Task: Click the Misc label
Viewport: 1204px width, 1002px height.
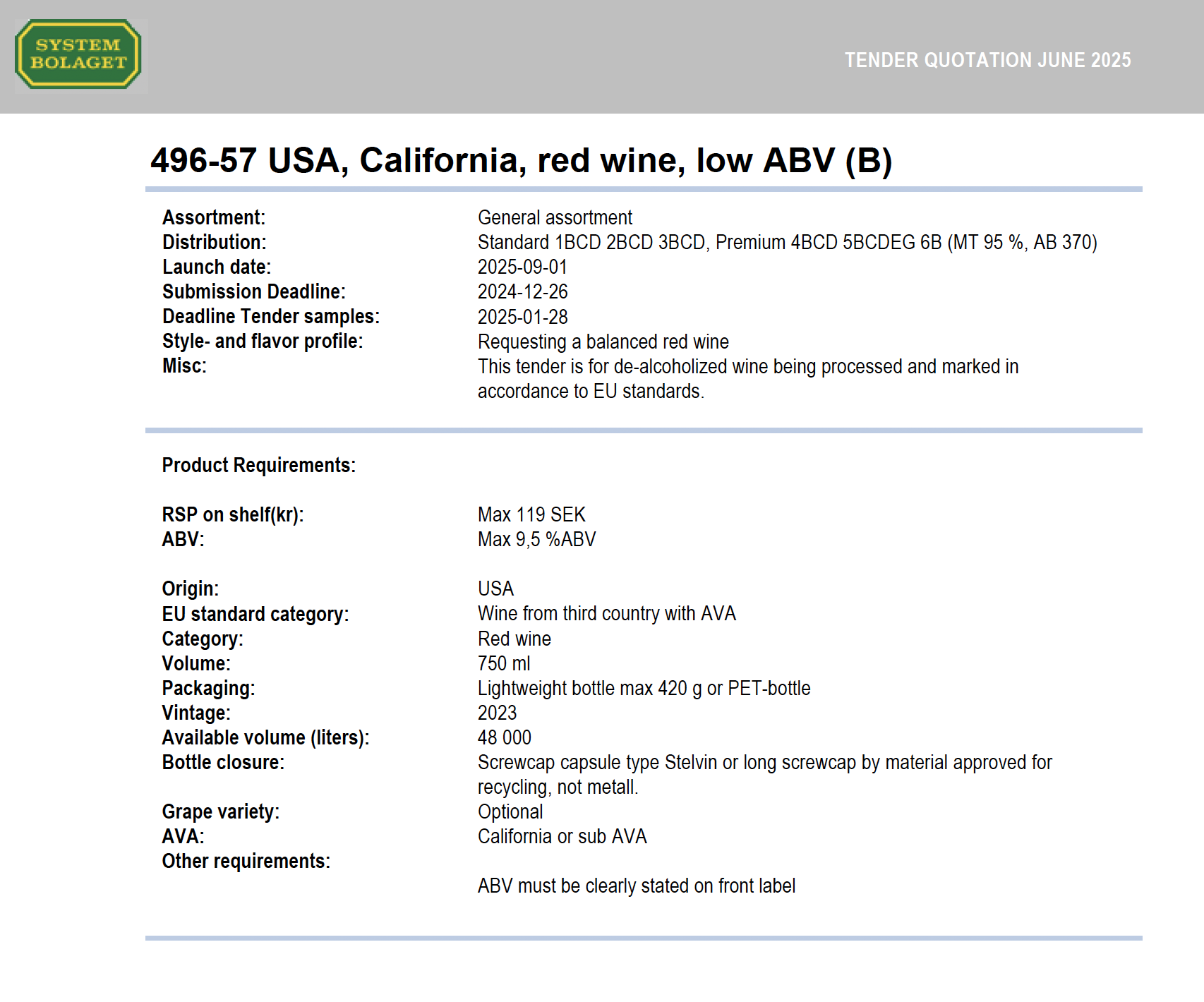Action: pyautogui.click(x=184, y=366)
